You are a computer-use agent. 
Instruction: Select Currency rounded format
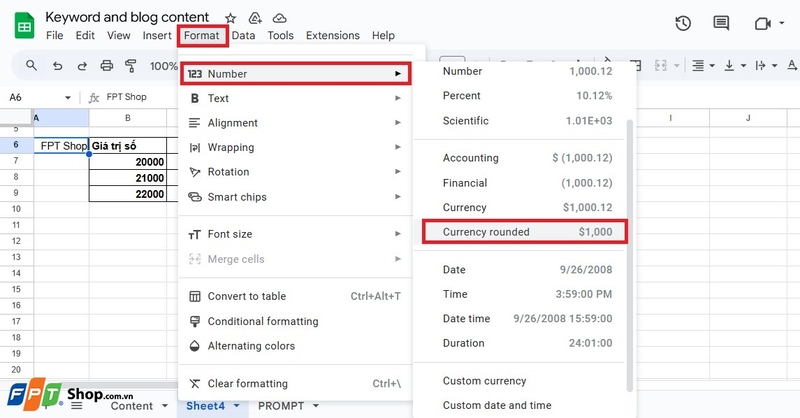coord(524,232)
